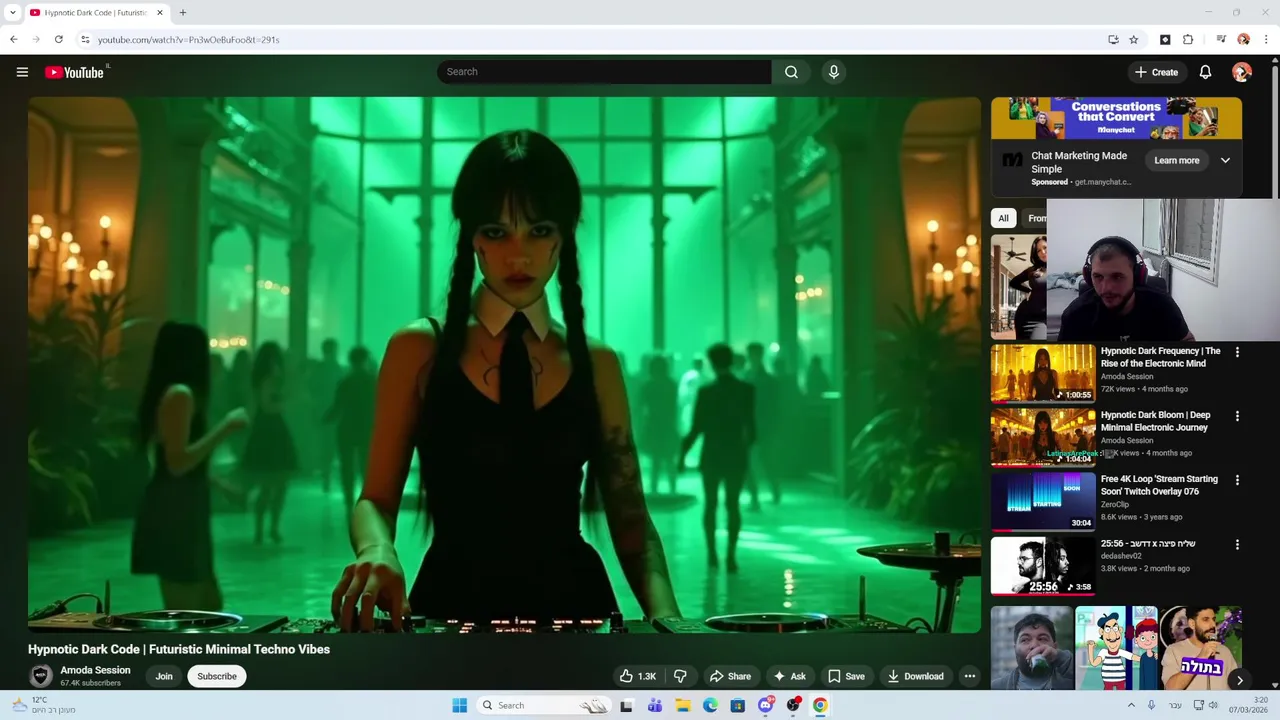Screen dimensions: 1280x720
Task: Open Chrome extensions puzzle icon
Action: click(1188, 40)
